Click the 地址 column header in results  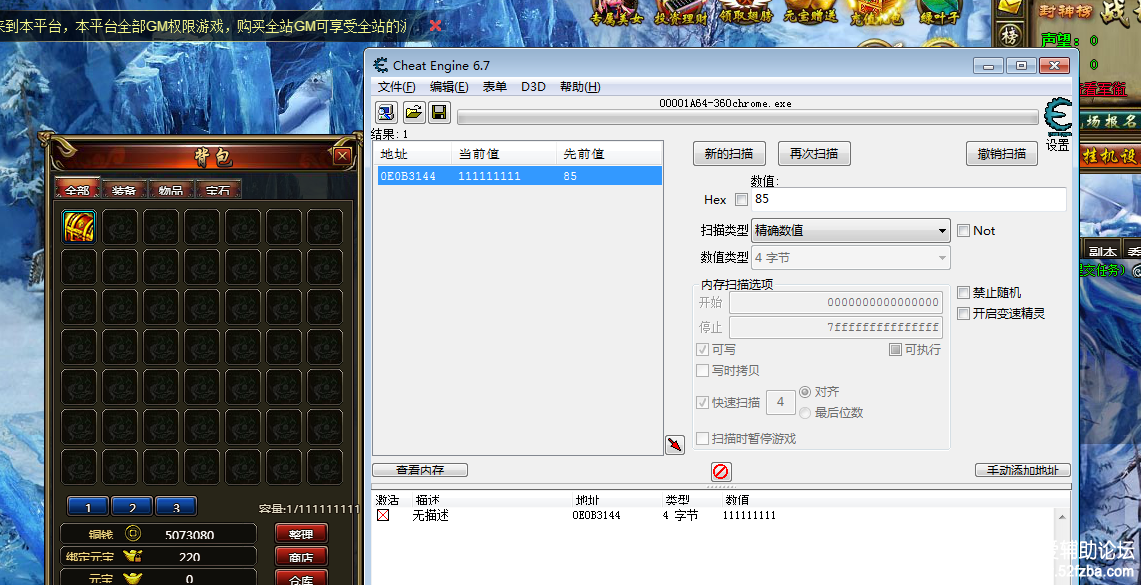[413, 154]
